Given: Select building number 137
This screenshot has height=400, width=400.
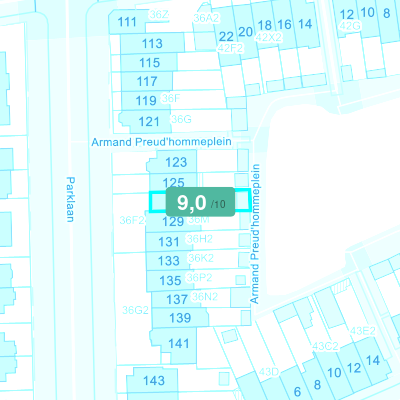Looking at the screenshot, I should point(177,299).
